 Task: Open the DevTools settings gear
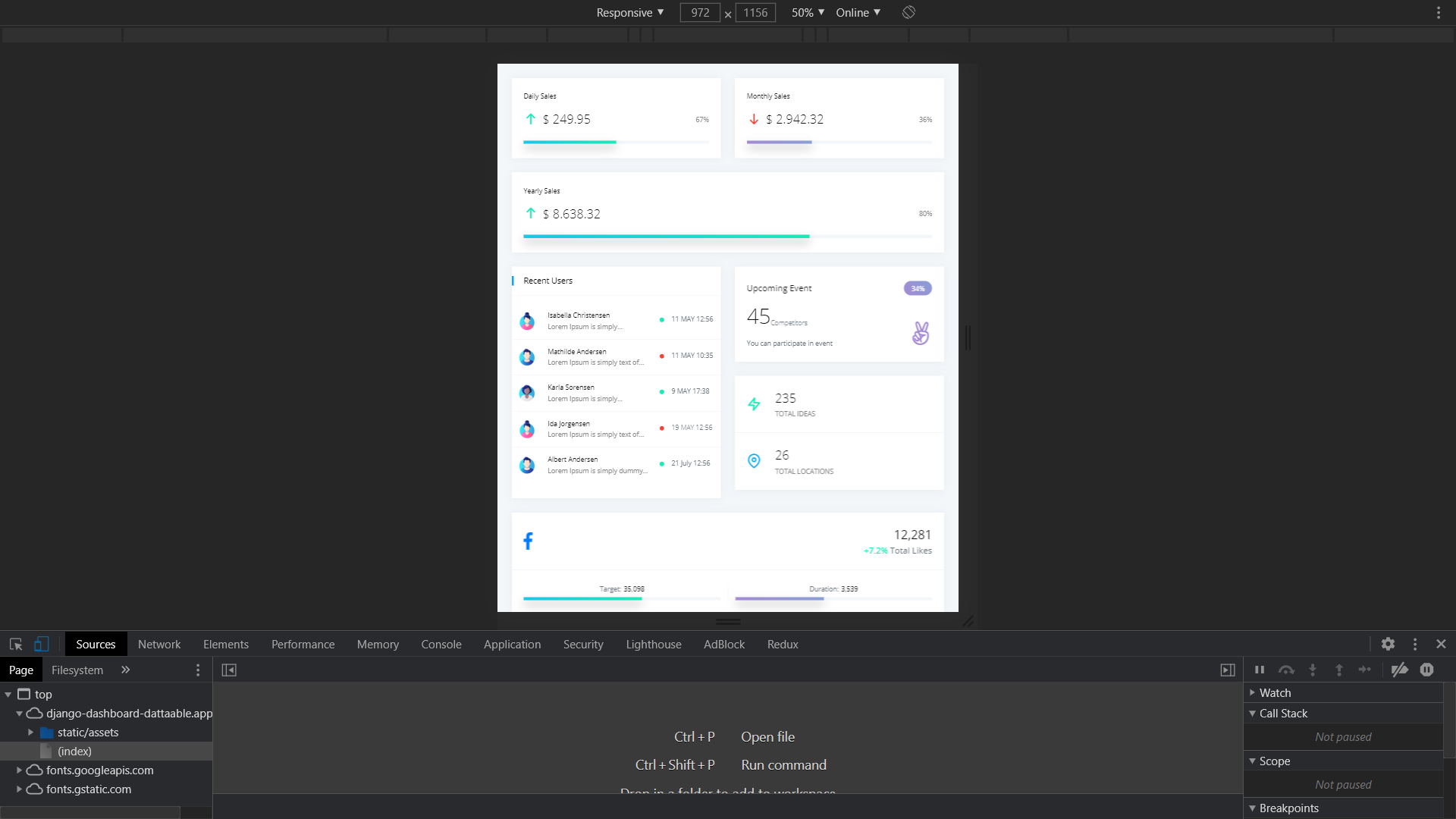click(1389, 644)
